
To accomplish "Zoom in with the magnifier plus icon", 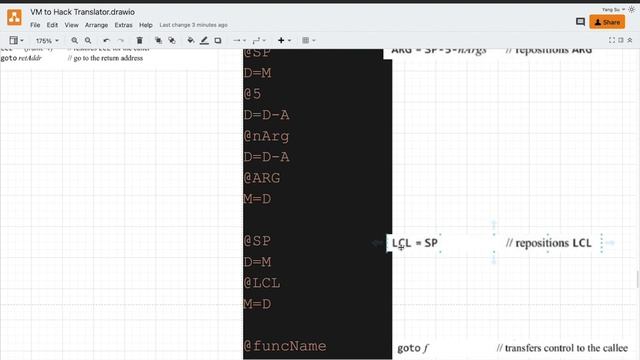I will [74, 40].
